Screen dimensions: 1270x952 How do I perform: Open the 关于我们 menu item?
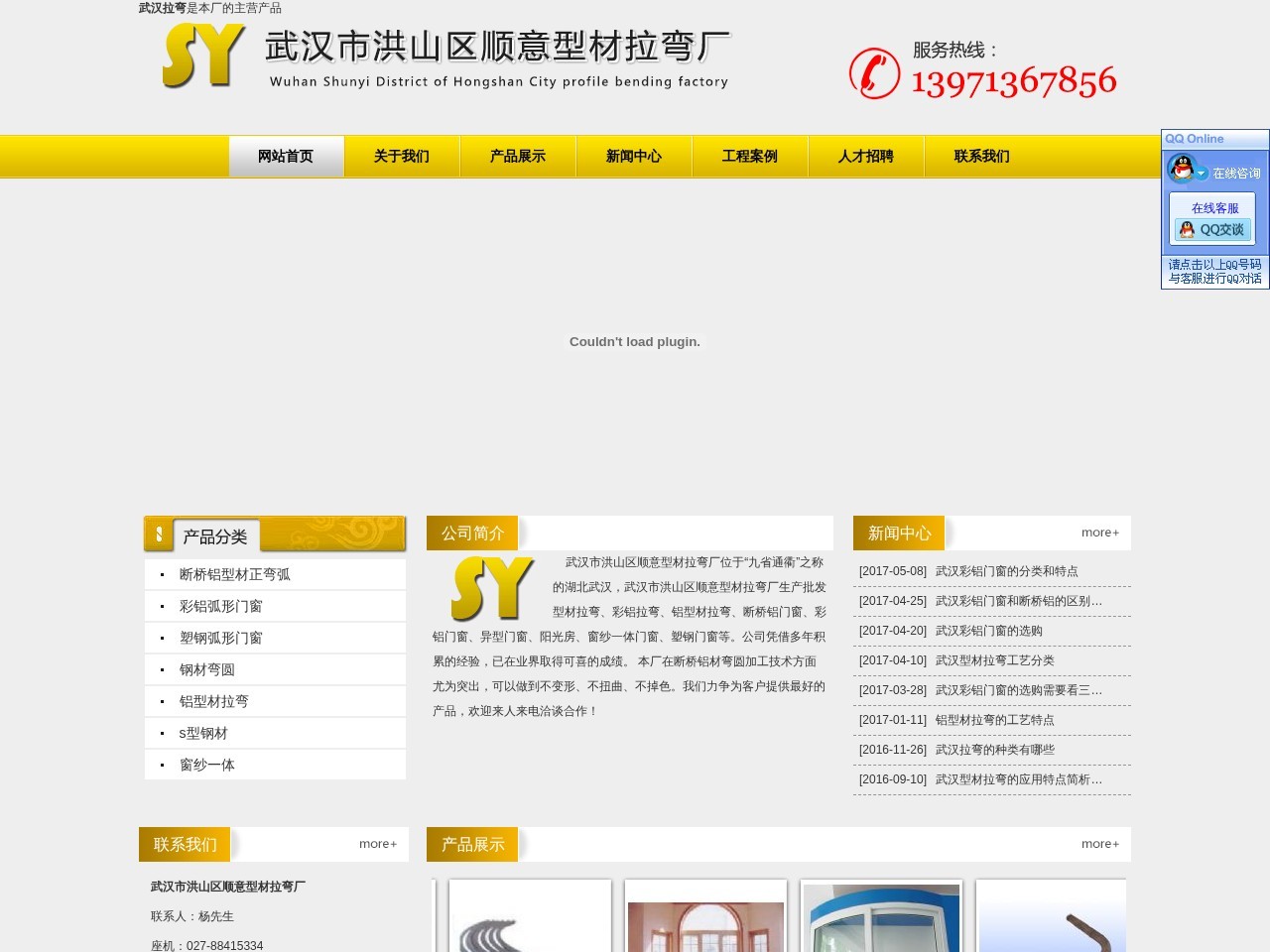tap(402, 157)
